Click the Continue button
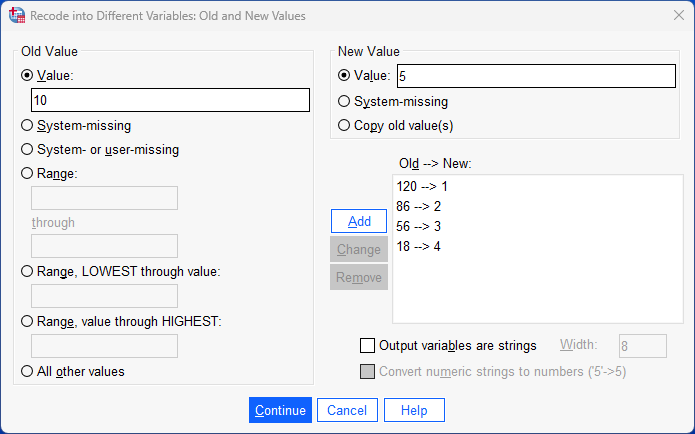Viewport: 695px width, 434px height. pos(280,410)
